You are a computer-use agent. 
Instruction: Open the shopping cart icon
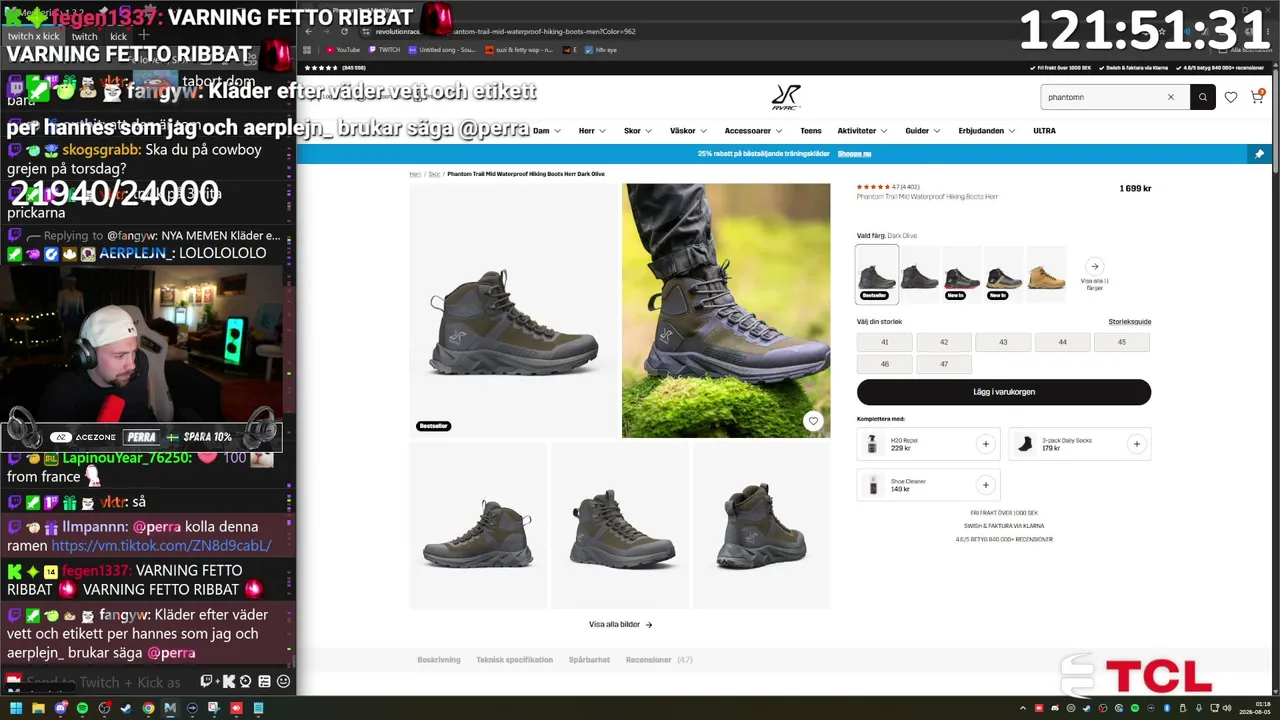[x=1258, y=97]
